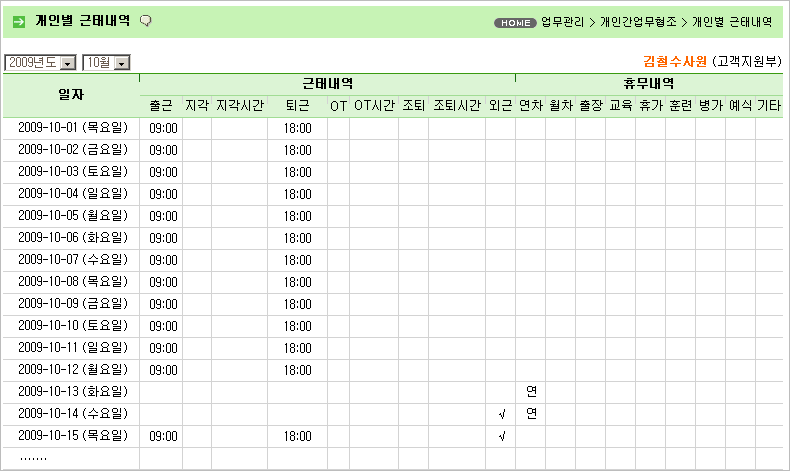Click the 외근 check mark on 2009-10-14

pyautogui.click(x=501, y=414)
